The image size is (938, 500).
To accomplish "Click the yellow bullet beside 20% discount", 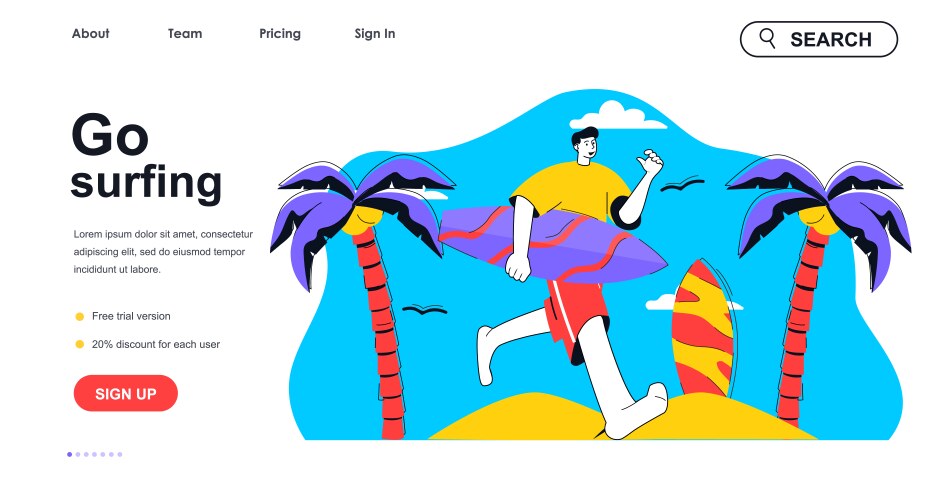I will pos(80,344).
